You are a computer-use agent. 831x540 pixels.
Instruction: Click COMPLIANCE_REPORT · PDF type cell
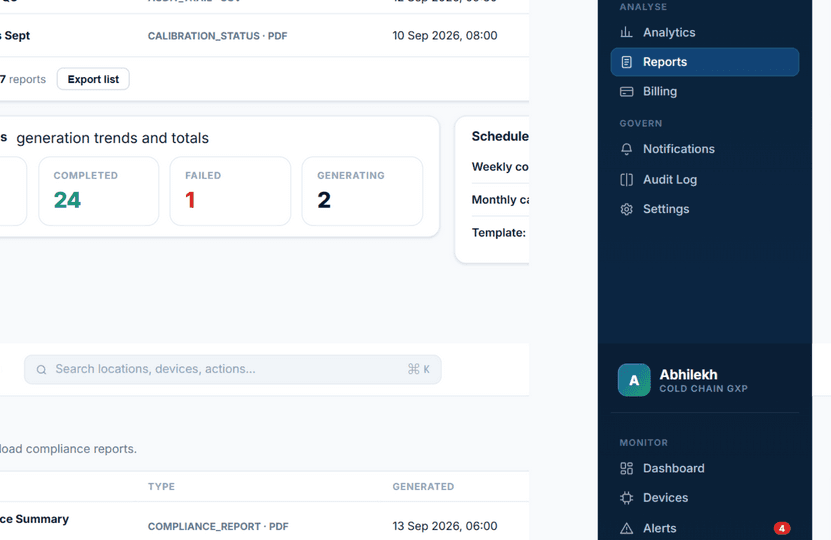click(218, 527)
